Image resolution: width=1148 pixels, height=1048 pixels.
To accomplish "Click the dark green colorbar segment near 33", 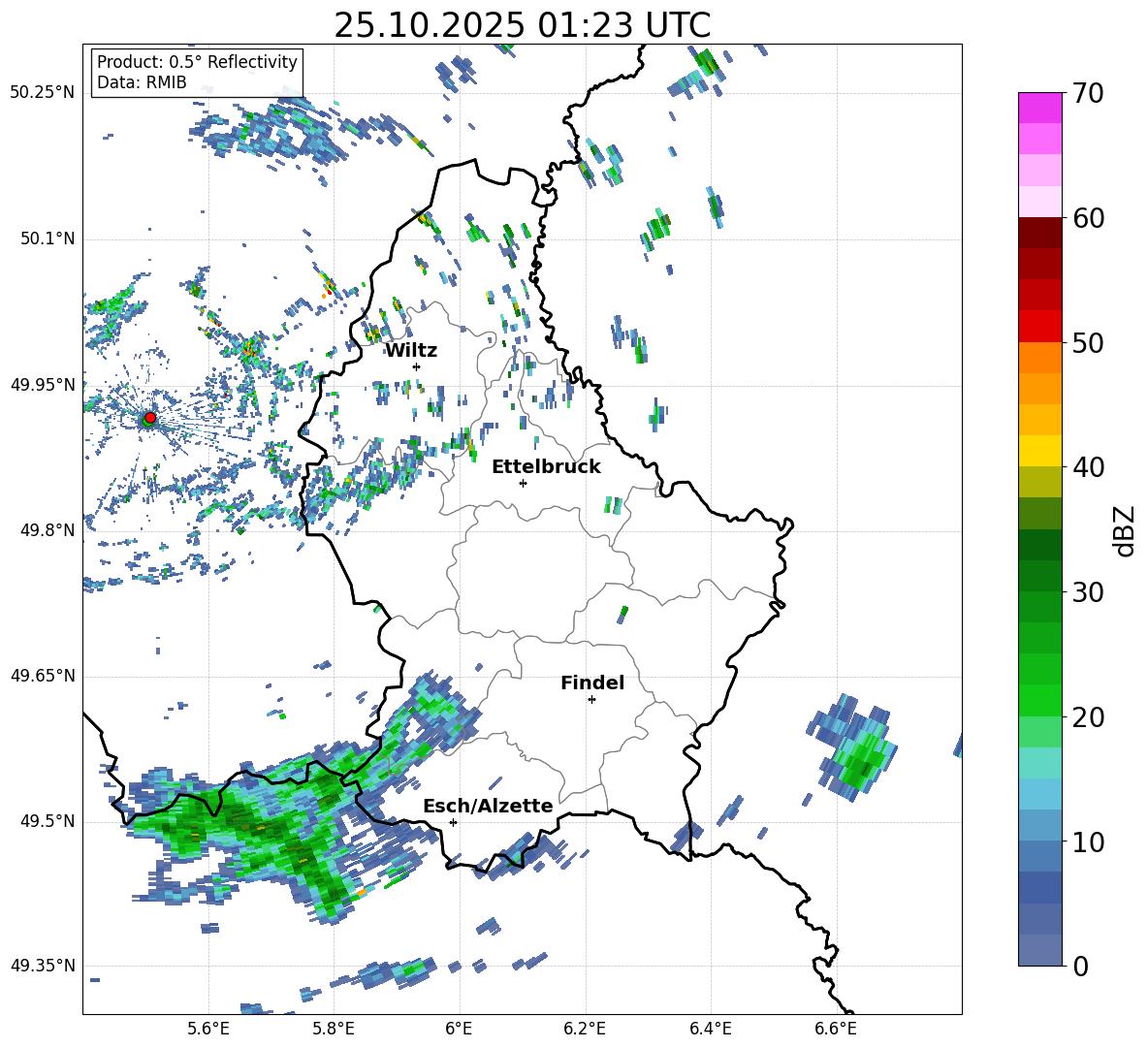I will coord(1040,545).
